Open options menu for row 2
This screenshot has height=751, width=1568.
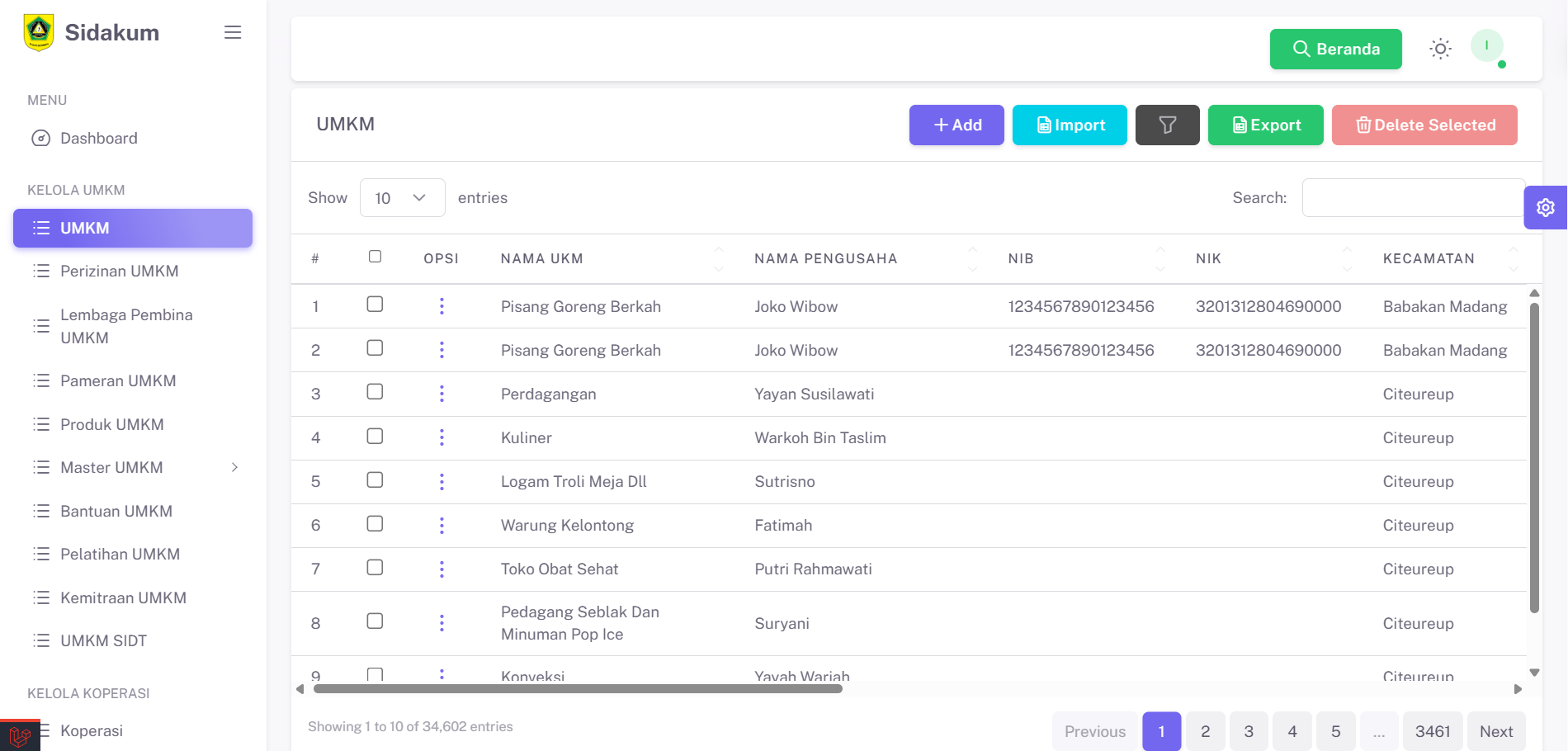tap(442, 350)
